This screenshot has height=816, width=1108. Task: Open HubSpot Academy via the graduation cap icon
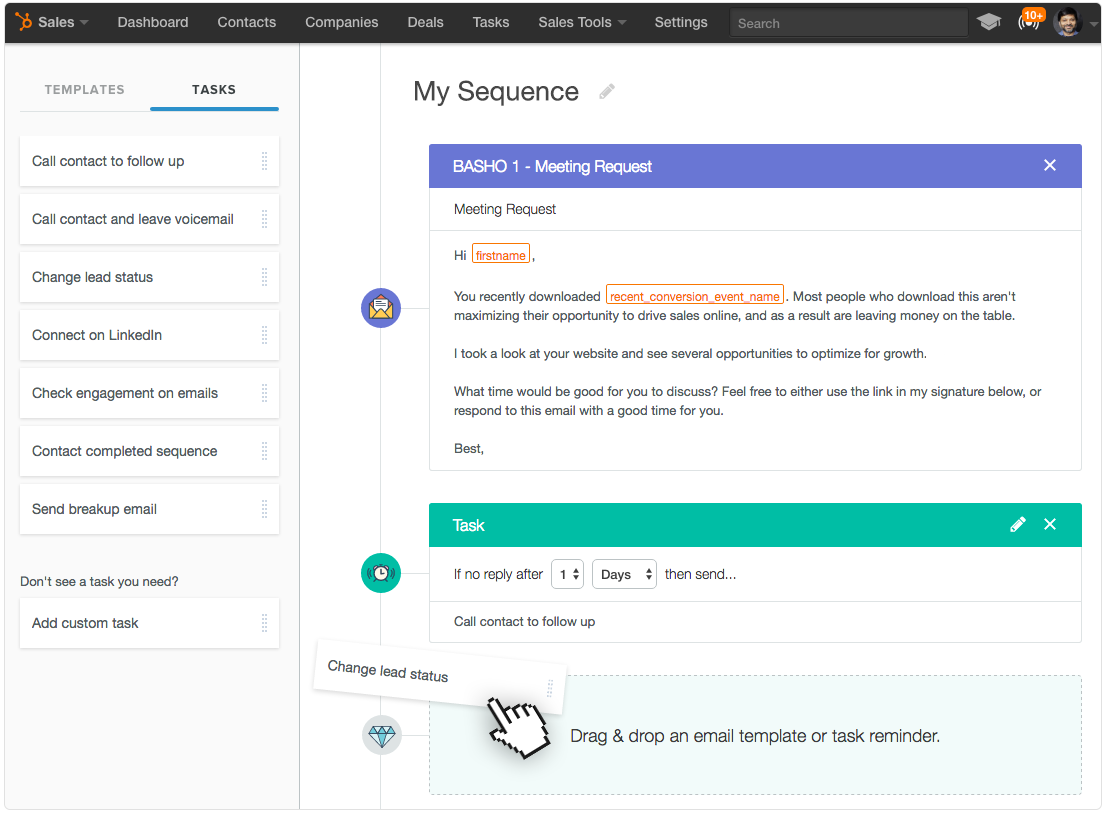click(989, 21)
